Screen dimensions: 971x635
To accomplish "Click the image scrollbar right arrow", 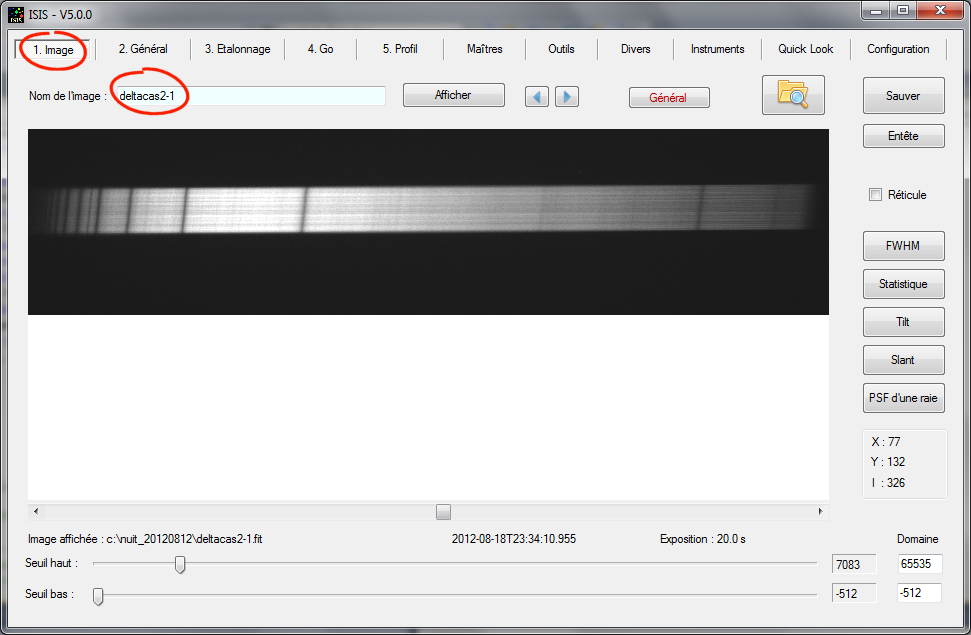I will click(821, 512).
